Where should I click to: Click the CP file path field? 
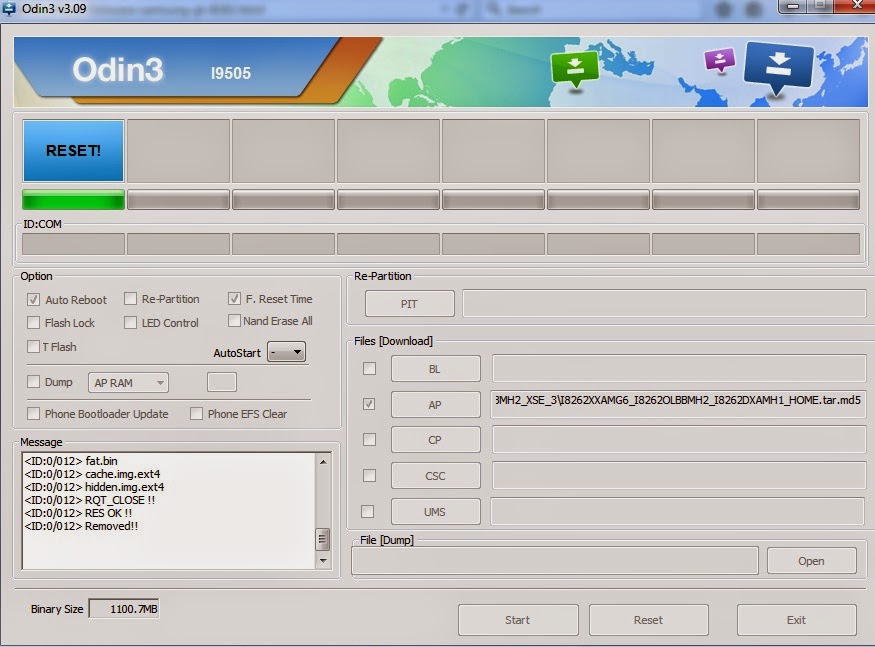tap(679, 440)
